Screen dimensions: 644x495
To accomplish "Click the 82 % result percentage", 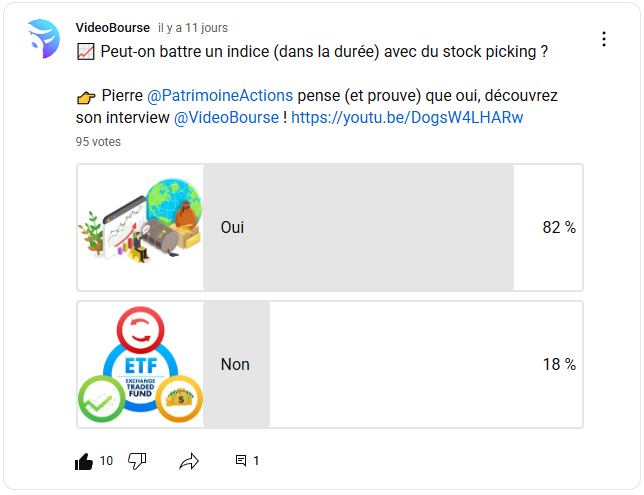I will pos(559,228).
